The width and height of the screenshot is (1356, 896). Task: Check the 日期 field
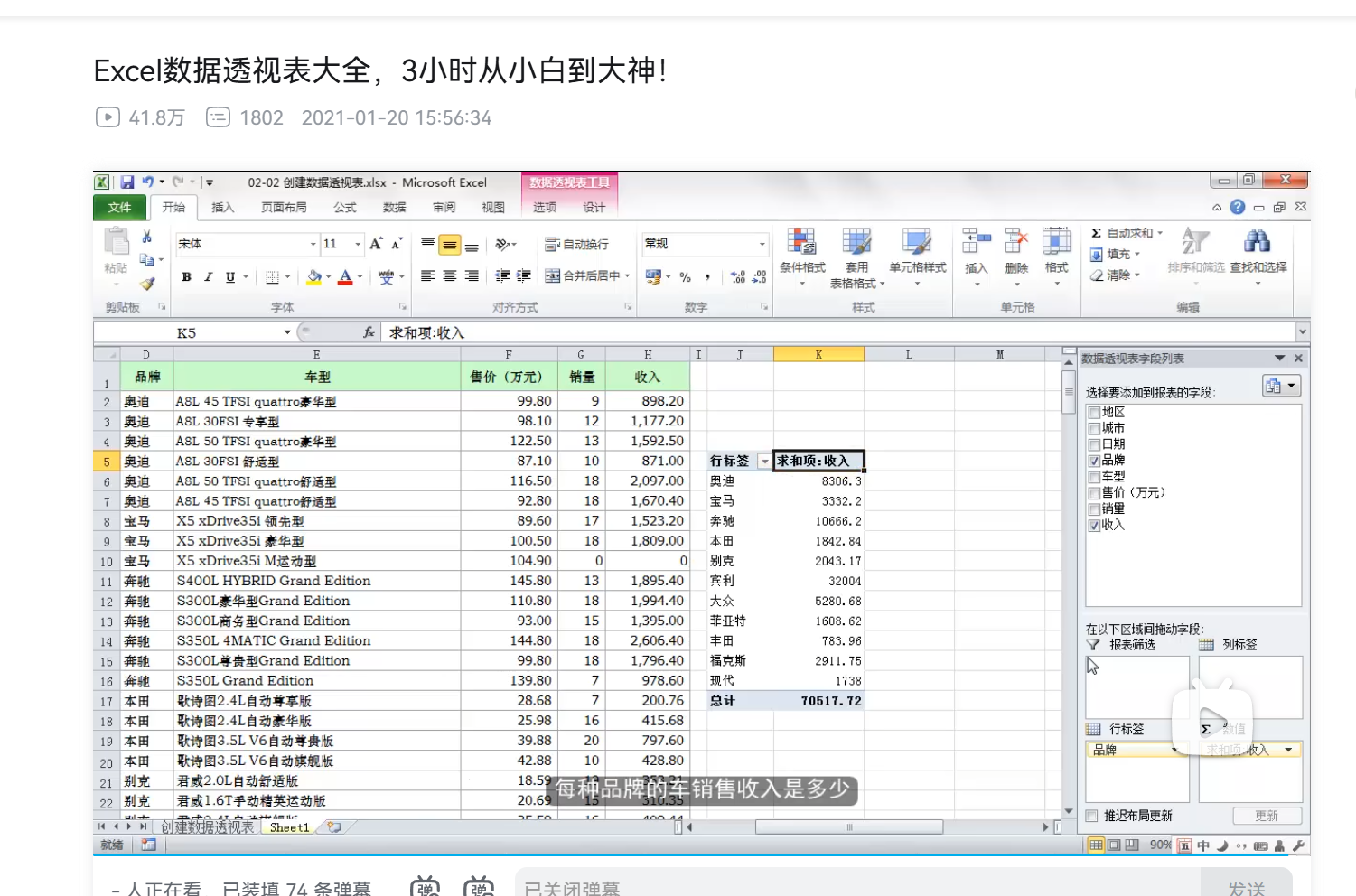1094,445
